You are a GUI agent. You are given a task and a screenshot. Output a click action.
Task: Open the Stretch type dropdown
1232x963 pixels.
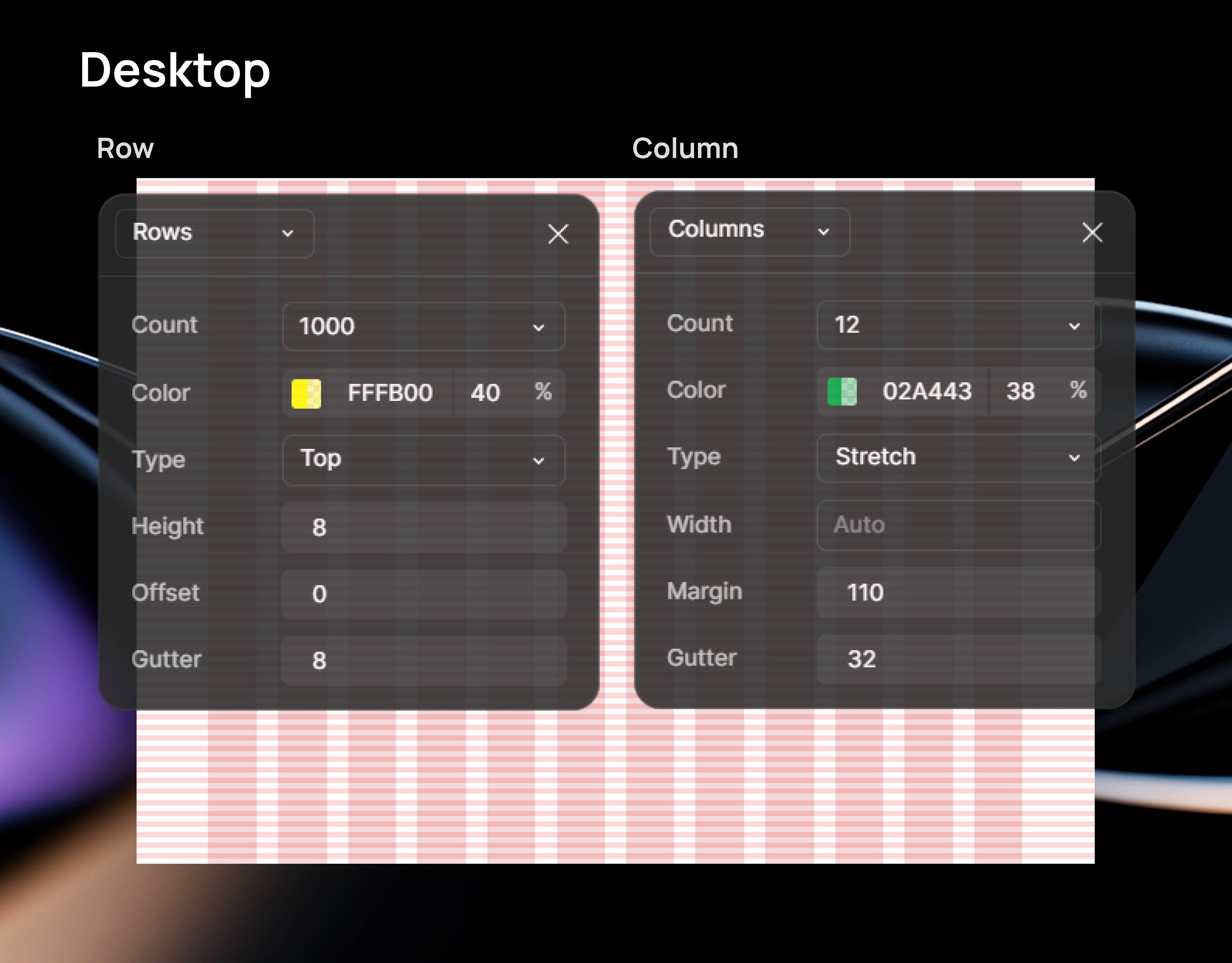(958, 458)
